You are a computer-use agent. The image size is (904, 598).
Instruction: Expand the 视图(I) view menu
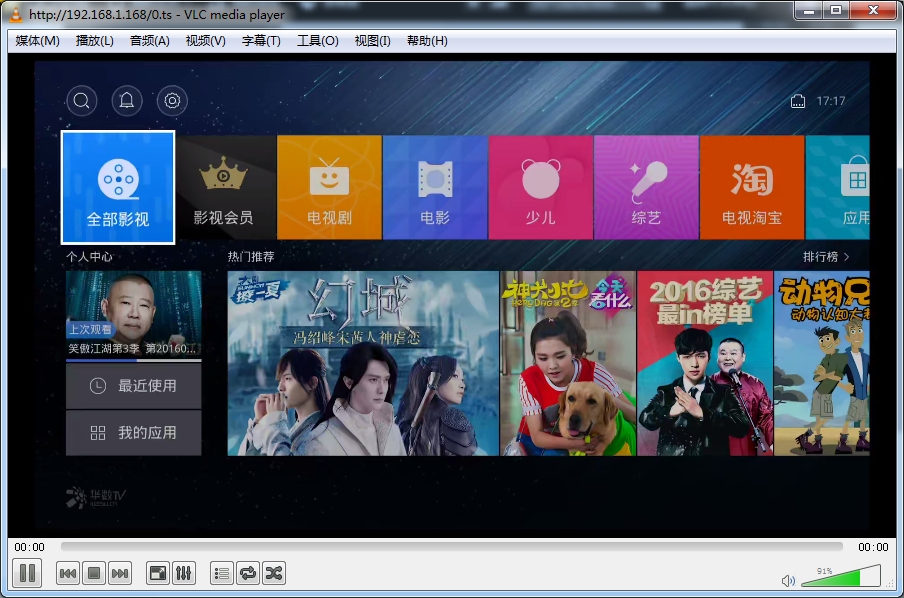click(372, 41)
